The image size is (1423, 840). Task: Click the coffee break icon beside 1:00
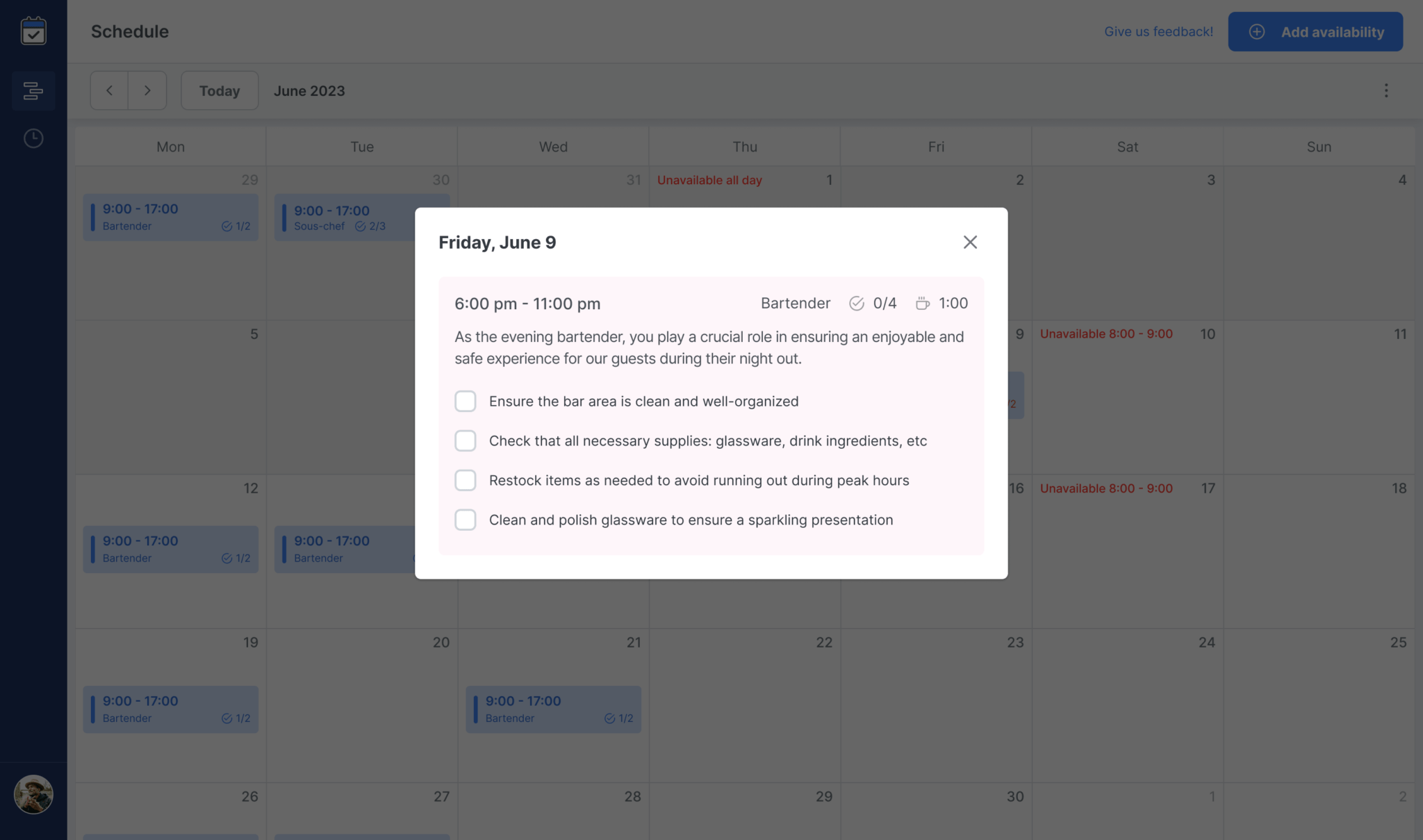pos(922,303)
